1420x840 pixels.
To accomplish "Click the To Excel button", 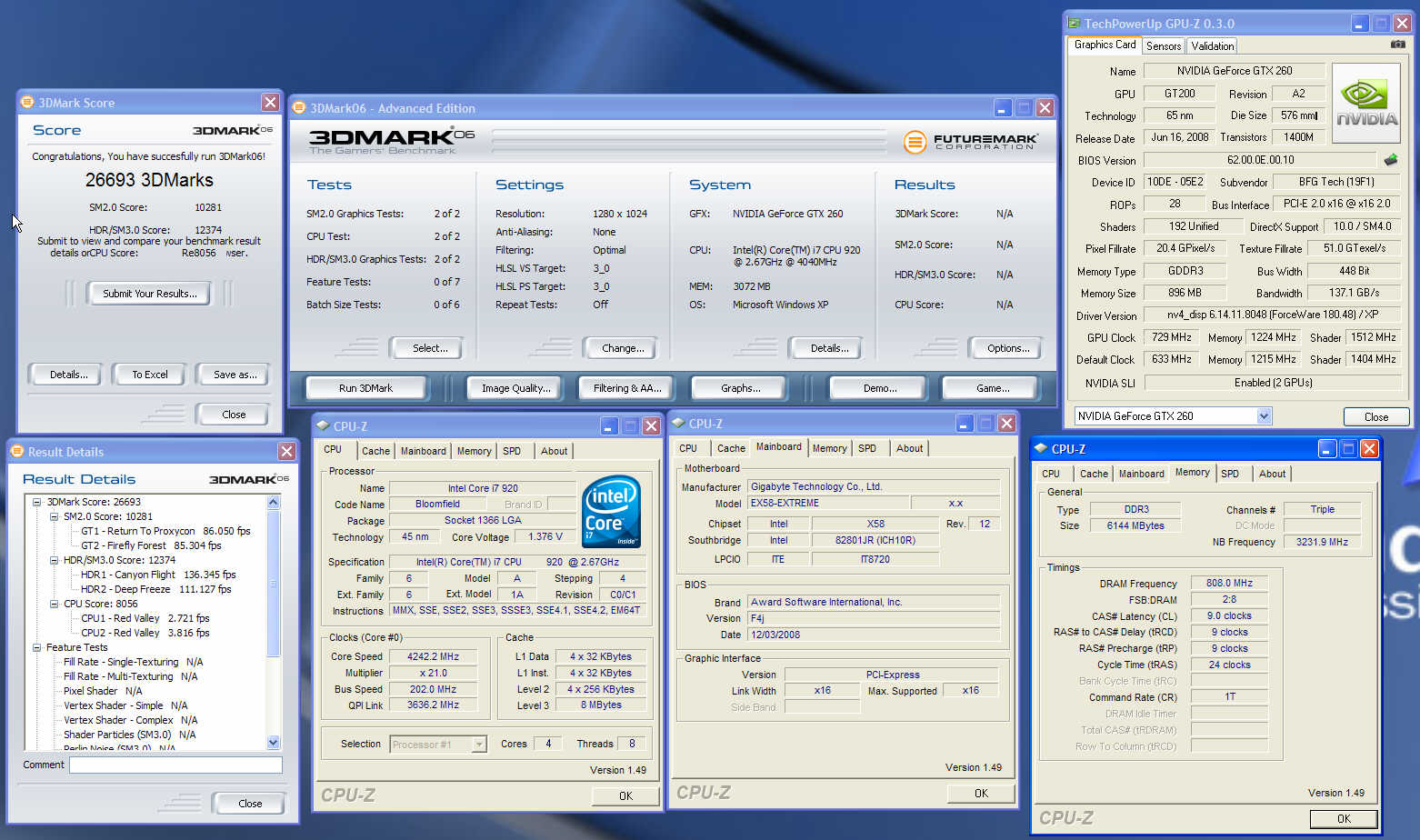I will click(150, 375).
